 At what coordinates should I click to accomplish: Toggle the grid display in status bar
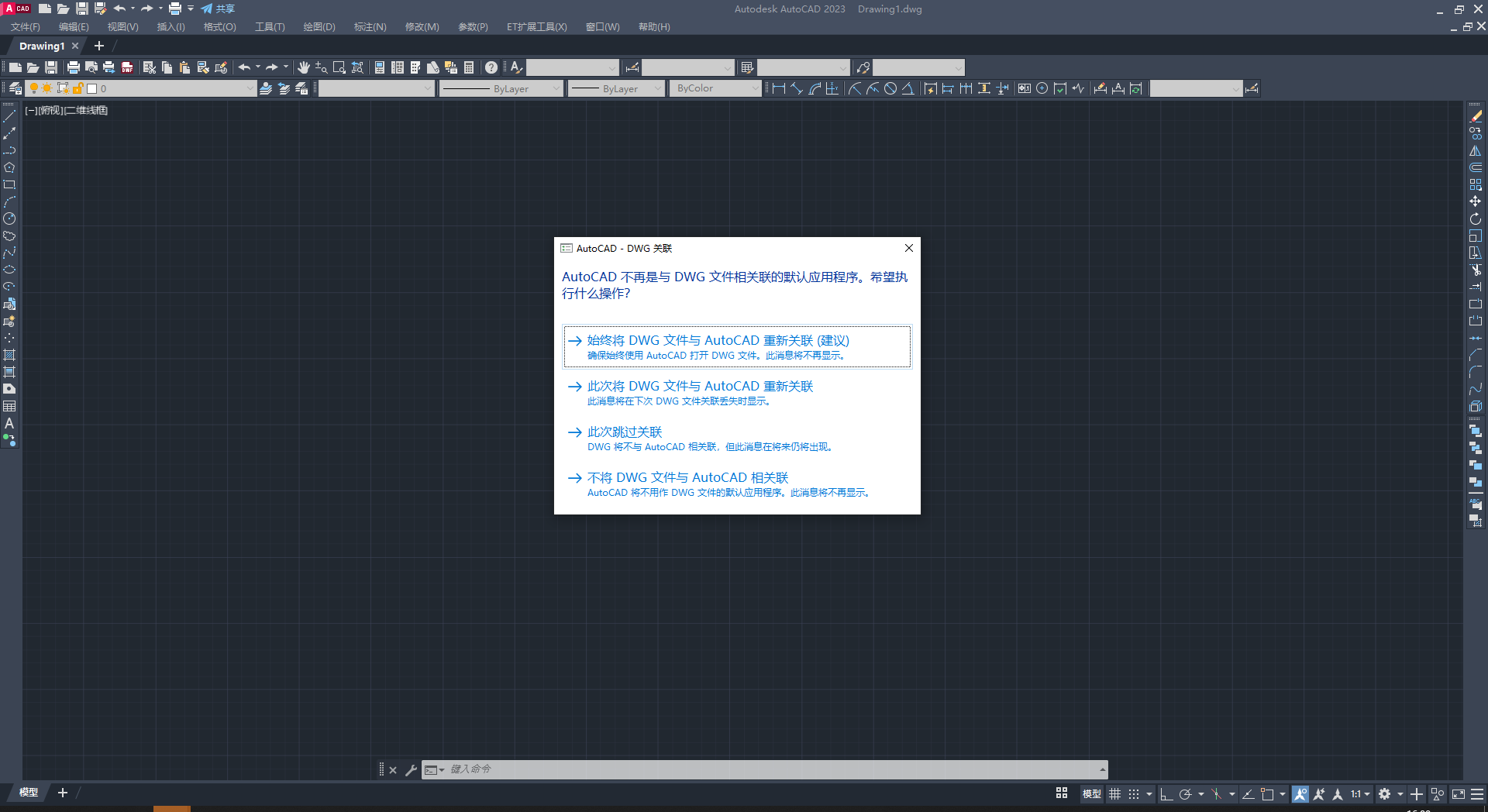(1115, 794)
